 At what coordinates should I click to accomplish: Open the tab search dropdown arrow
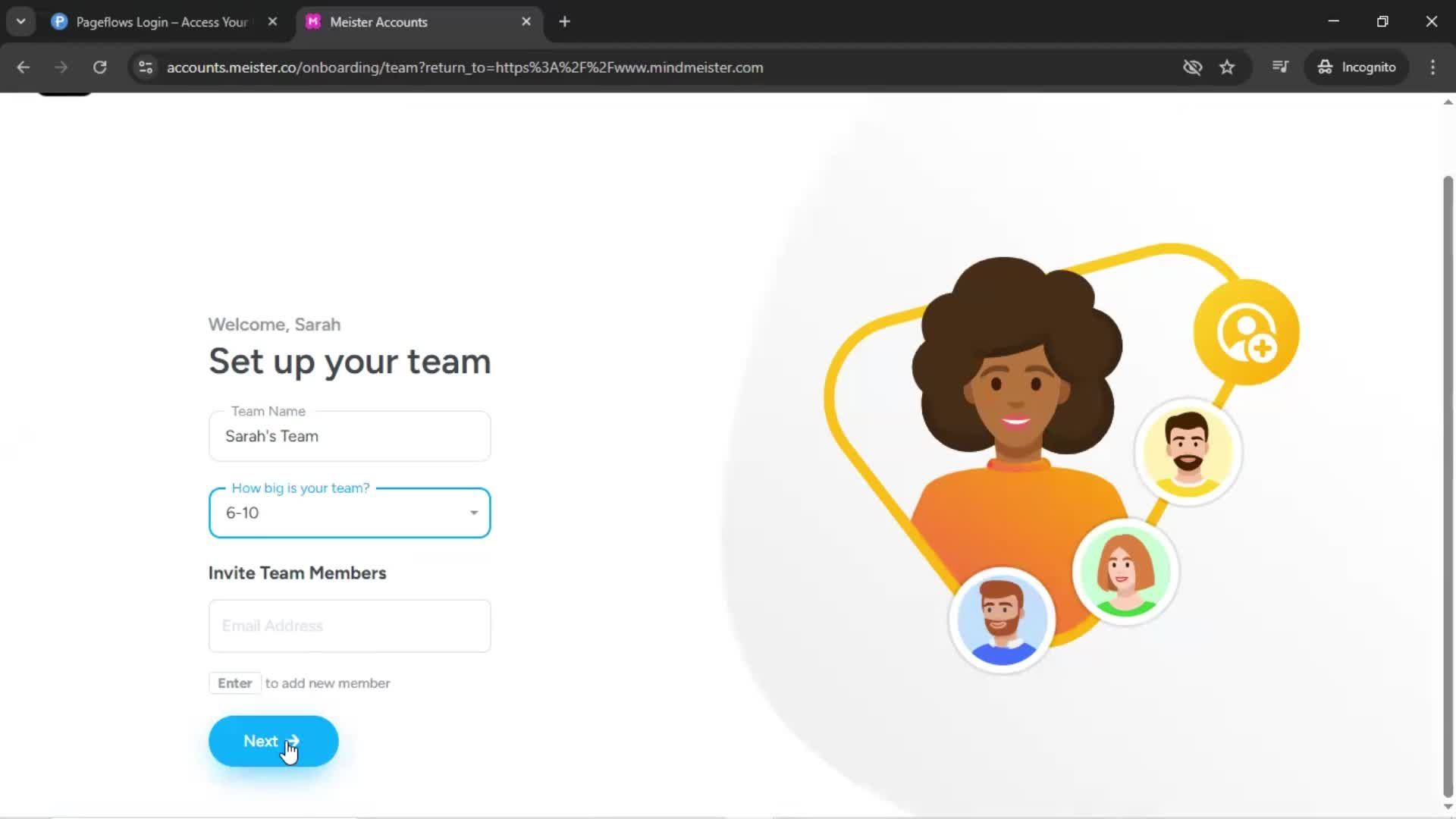pos(21,21)
